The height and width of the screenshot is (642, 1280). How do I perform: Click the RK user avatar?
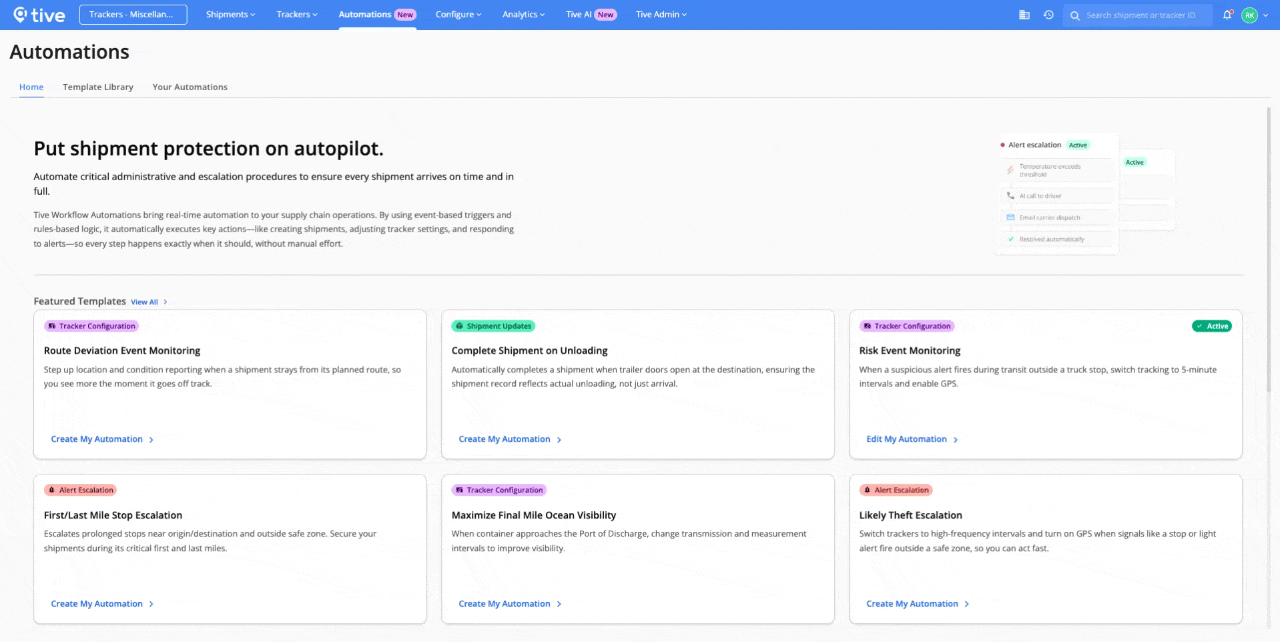(1249, 15)
